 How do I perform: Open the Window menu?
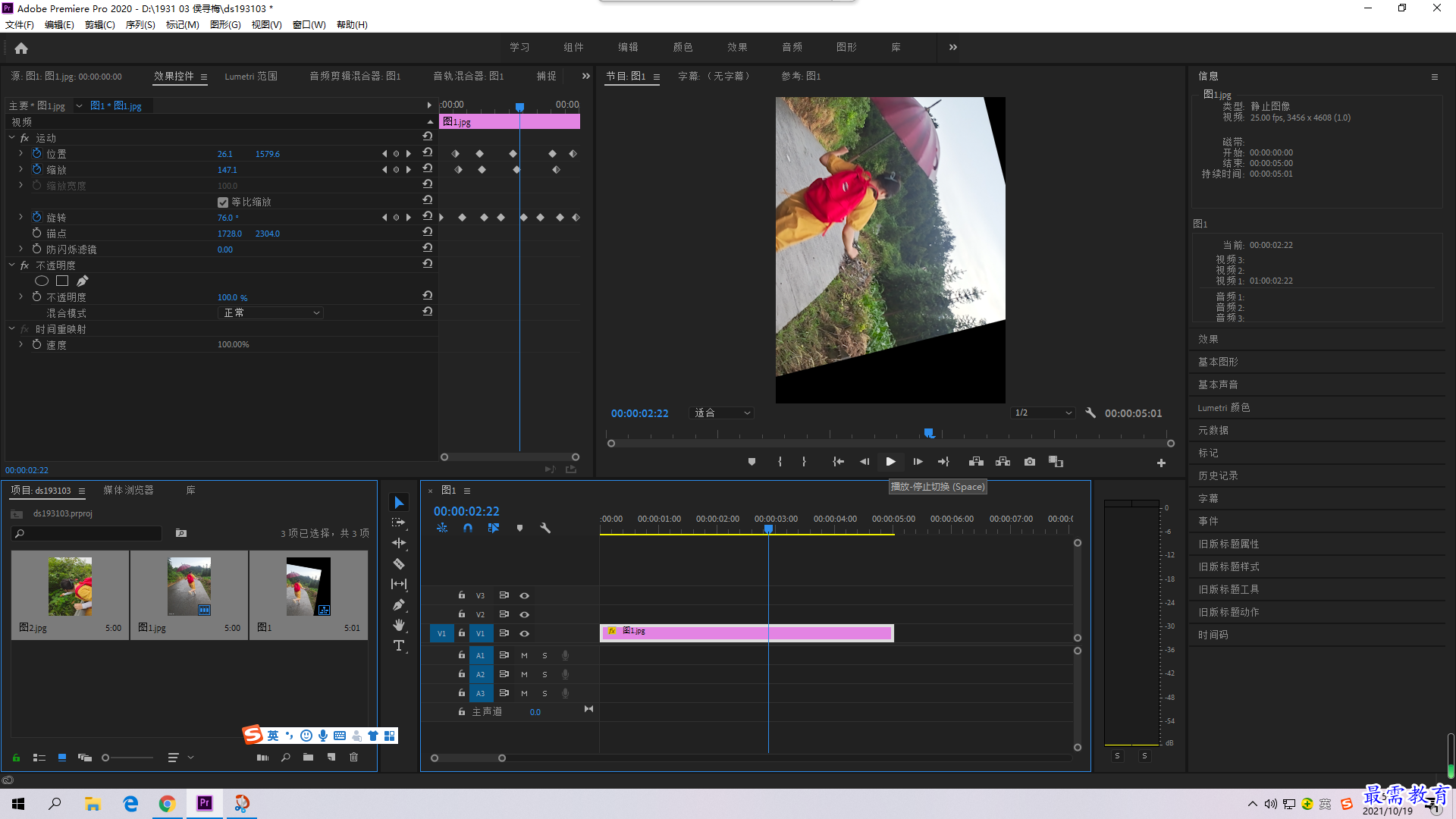(309, 24)
